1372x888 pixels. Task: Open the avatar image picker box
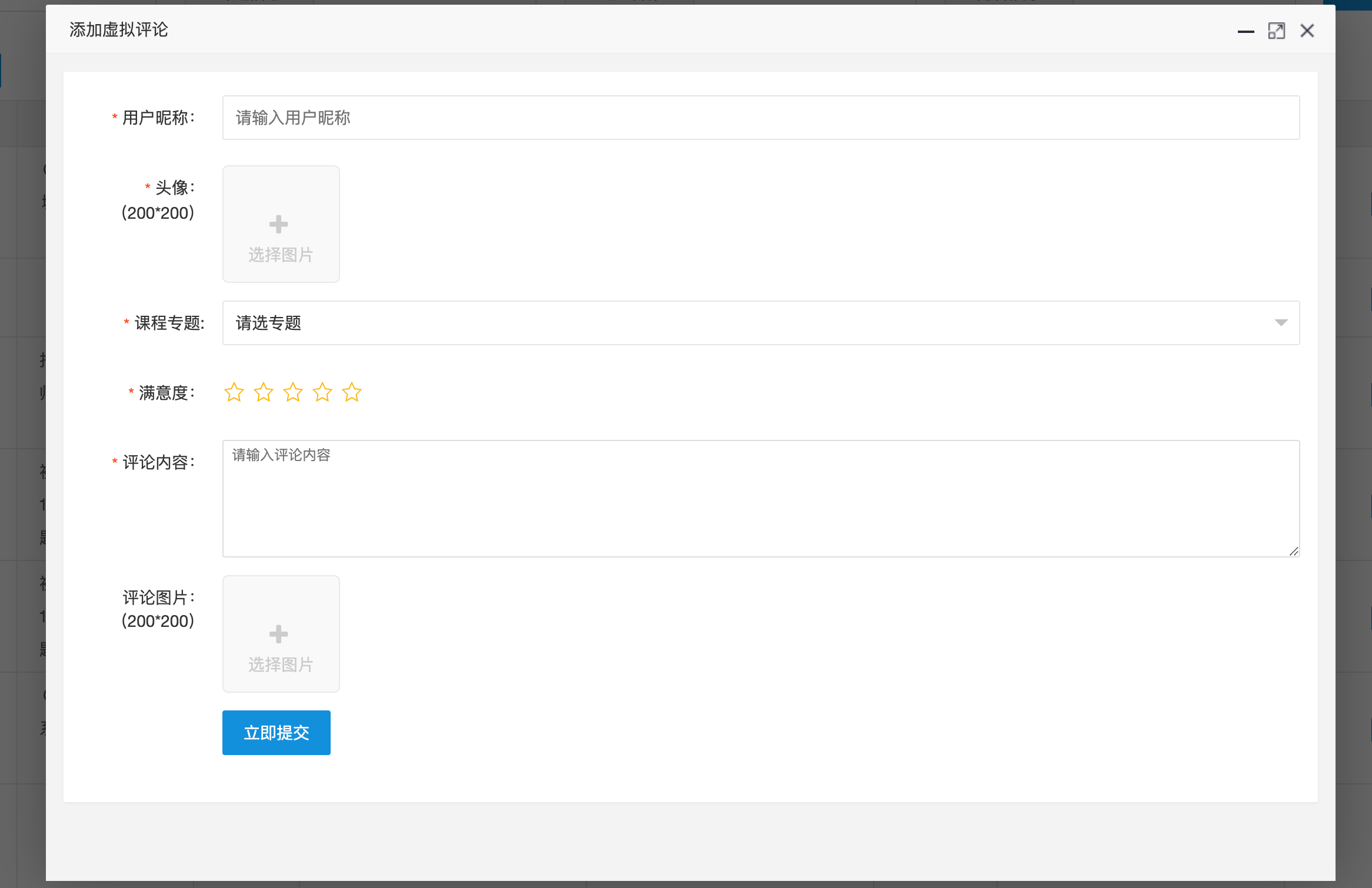[x=281, y=224]
